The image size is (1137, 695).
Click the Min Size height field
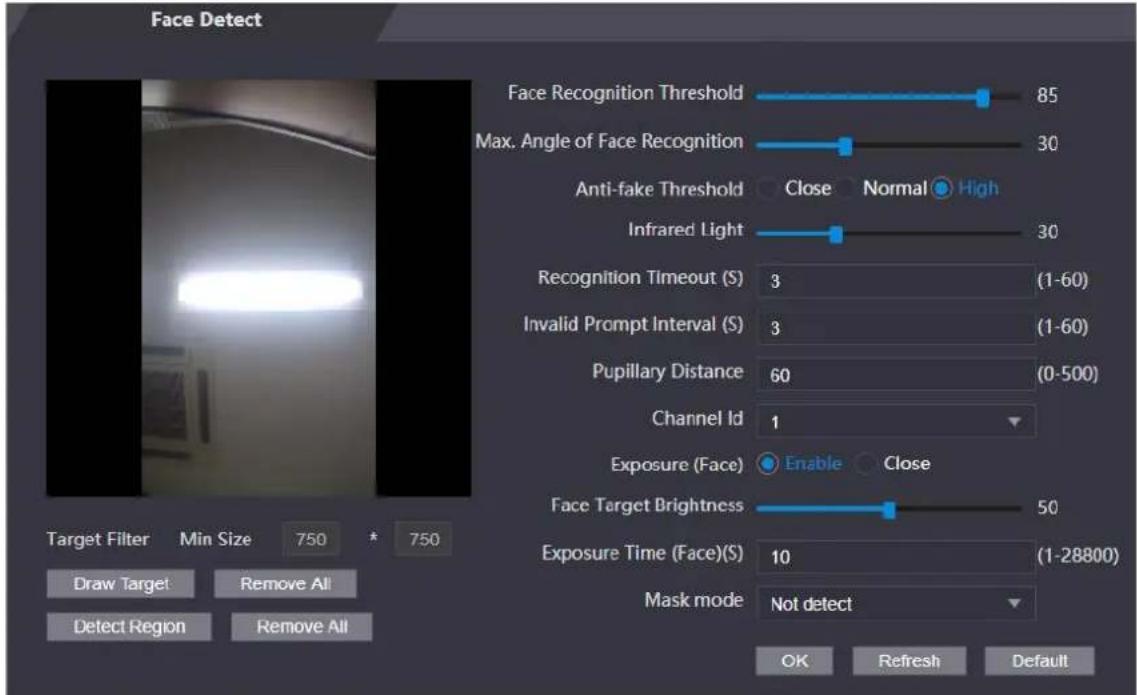423,539
